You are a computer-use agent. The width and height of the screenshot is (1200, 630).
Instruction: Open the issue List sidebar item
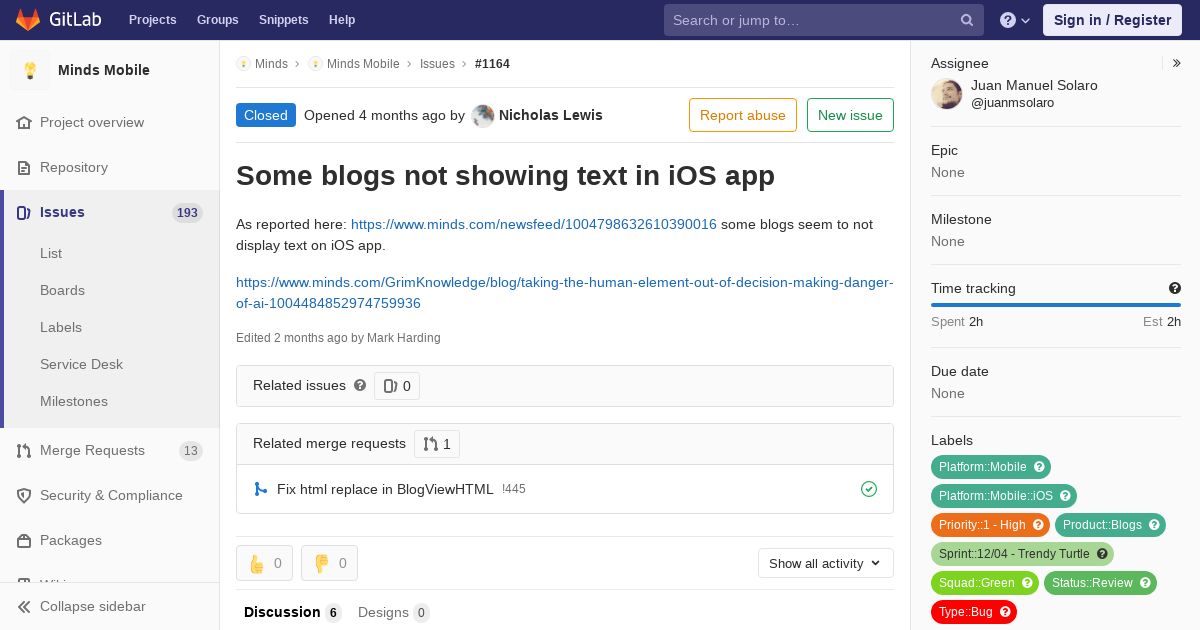[51, 253]
